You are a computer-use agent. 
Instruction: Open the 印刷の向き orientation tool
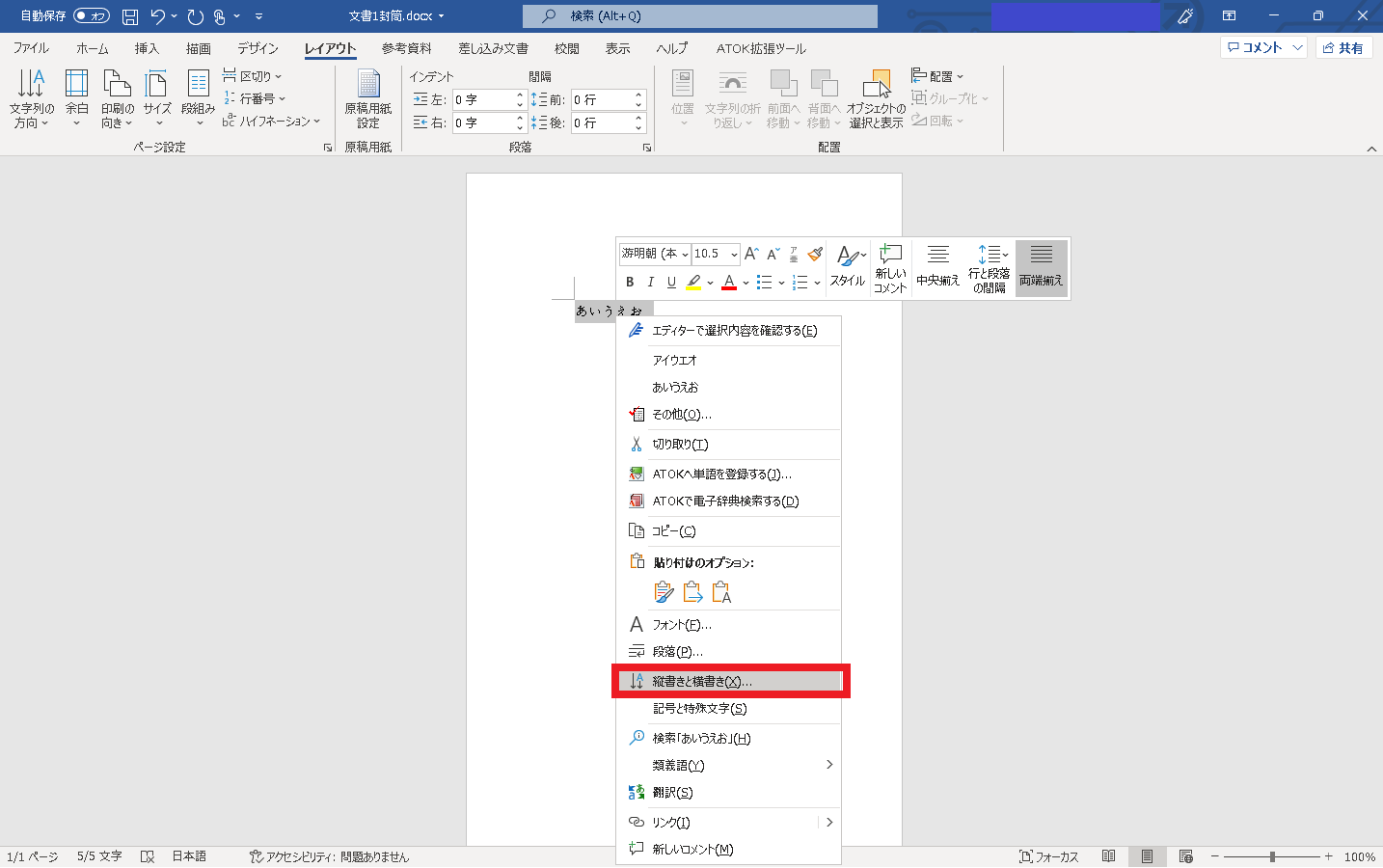118,98
